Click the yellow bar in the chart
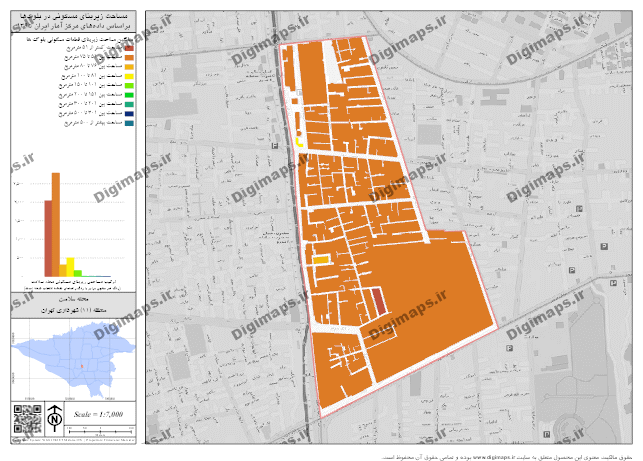643x461 pixels. tap(70, 267)
